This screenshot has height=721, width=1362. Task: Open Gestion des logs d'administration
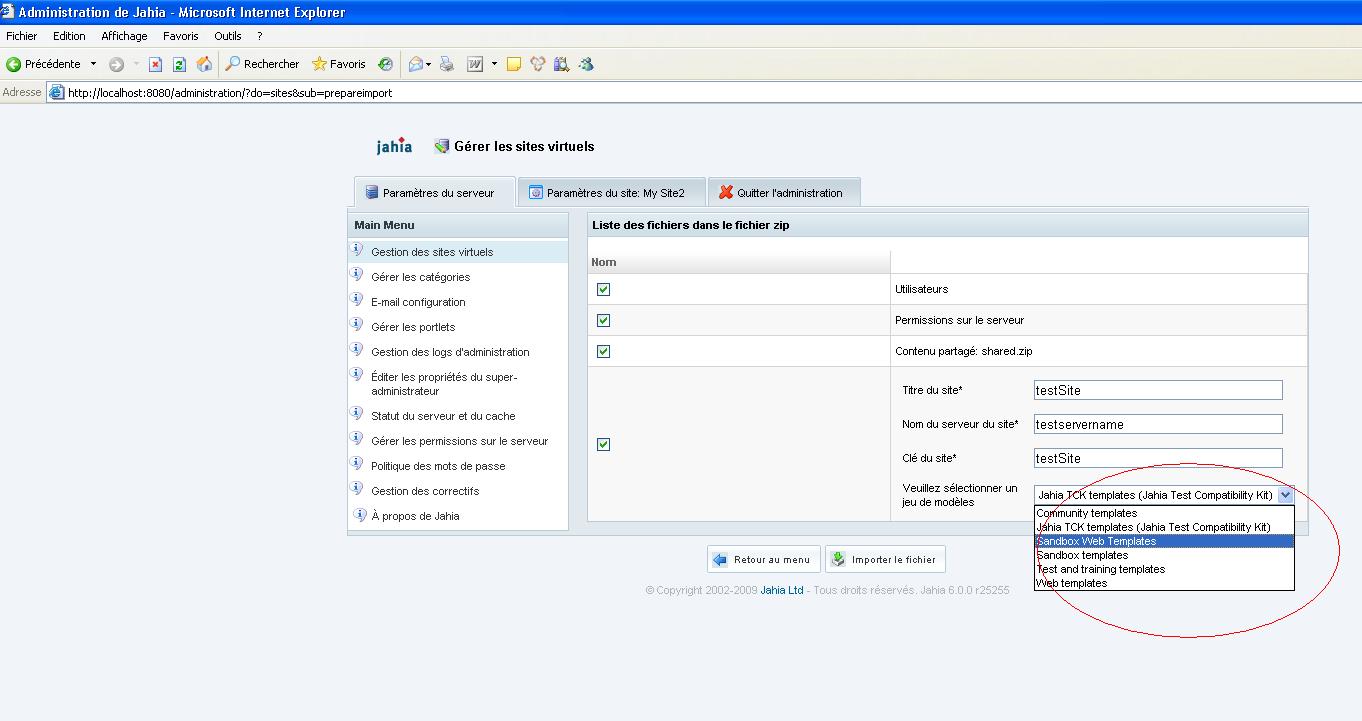pyautogui.click(x=450, y=352)
